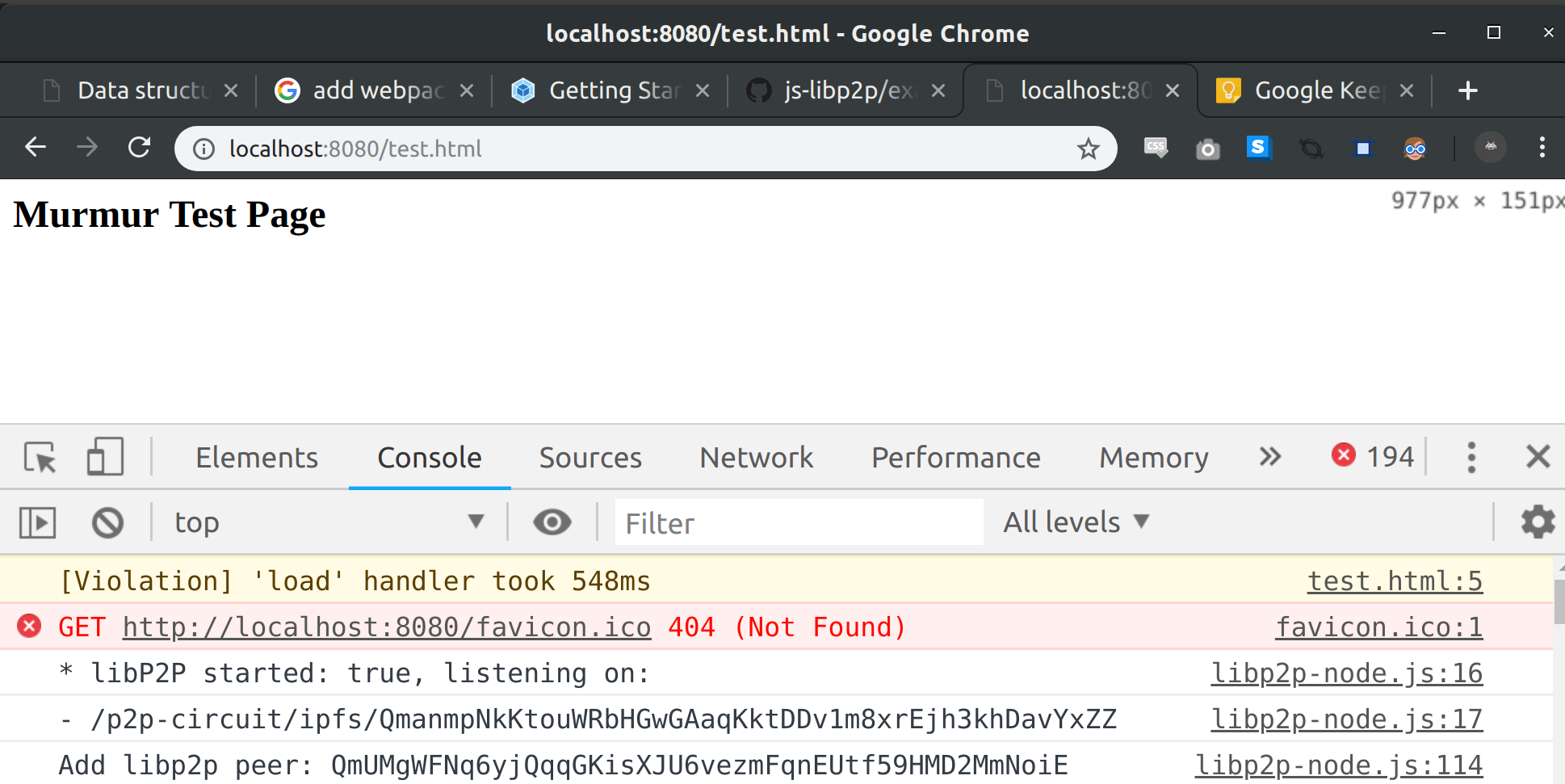Click the 194 errors counter
The height and width of the screenshot is (784, 1565).
coord(1373,456)
